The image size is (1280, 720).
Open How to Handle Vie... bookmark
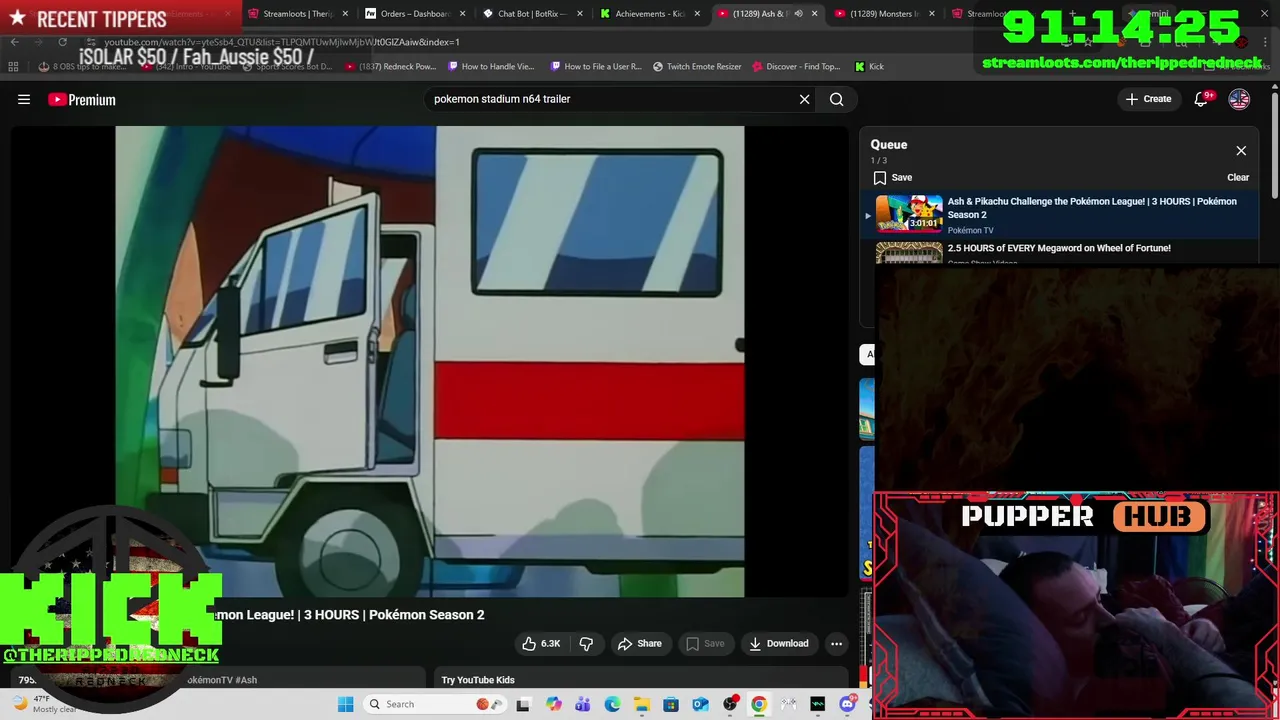491,67
